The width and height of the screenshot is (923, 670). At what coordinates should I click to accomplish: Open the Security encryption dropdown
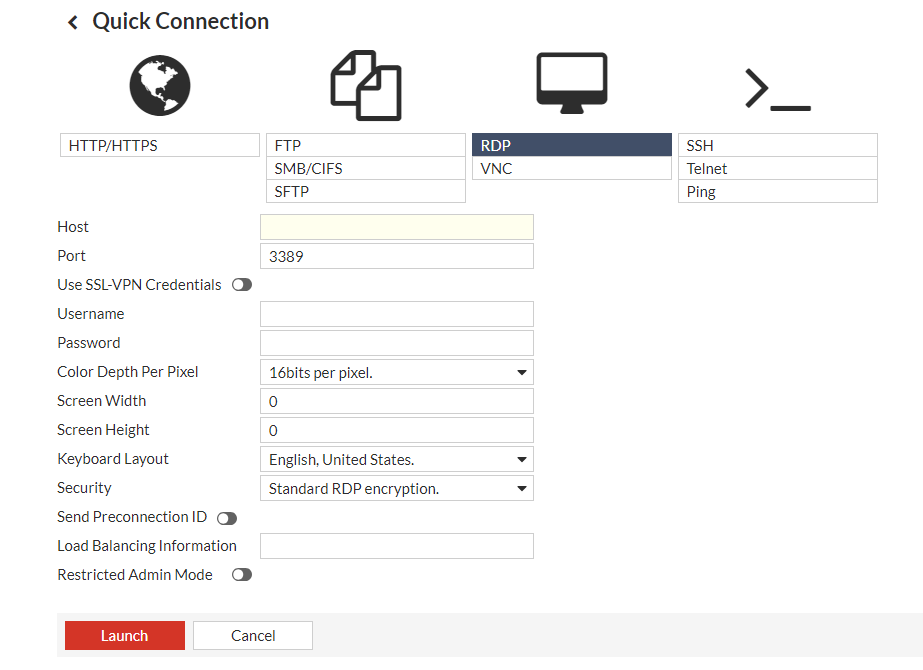point(396,489)
